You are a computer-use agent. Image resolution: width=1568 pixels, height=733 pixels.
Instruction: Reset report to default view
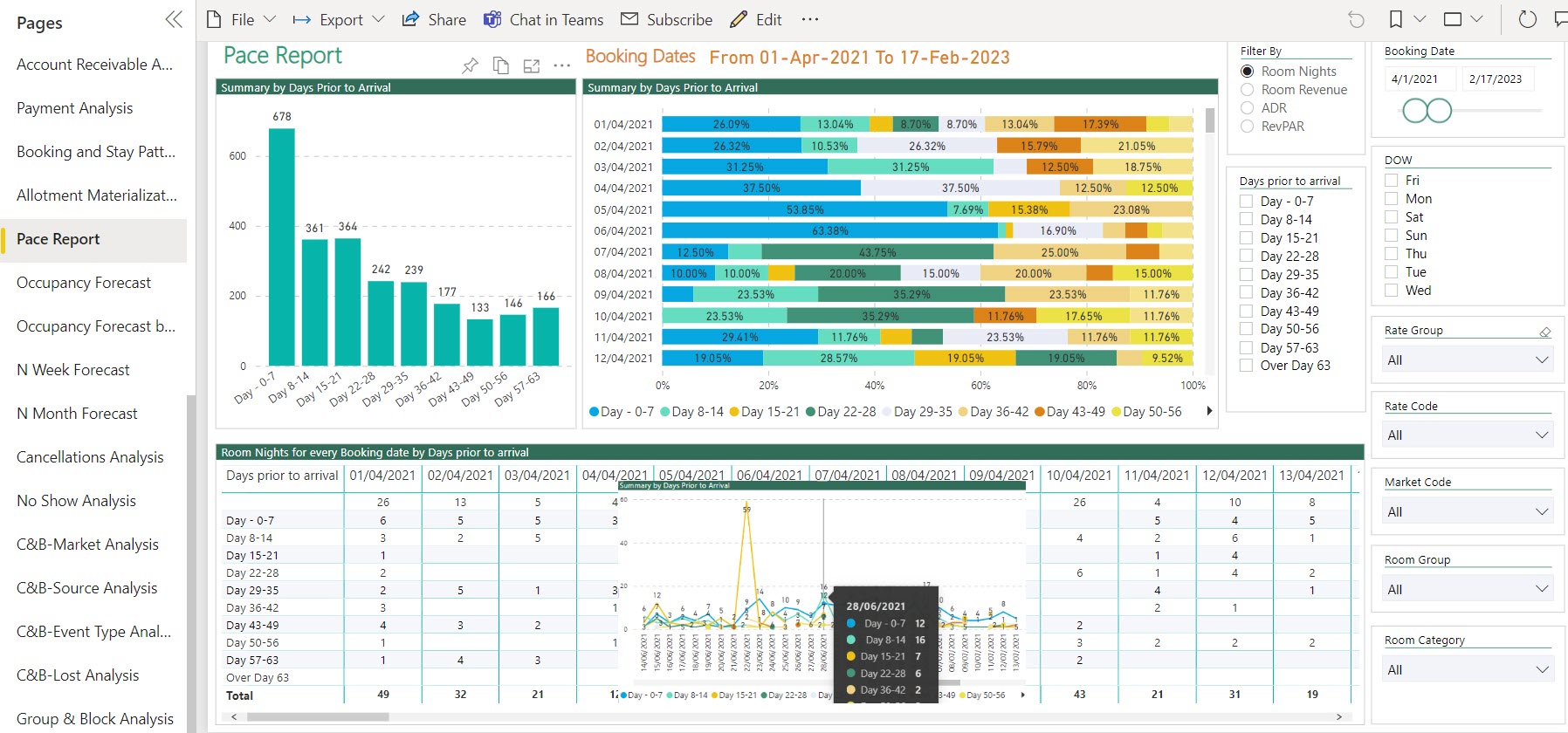pyautogui.click(x=1356, y=19)
